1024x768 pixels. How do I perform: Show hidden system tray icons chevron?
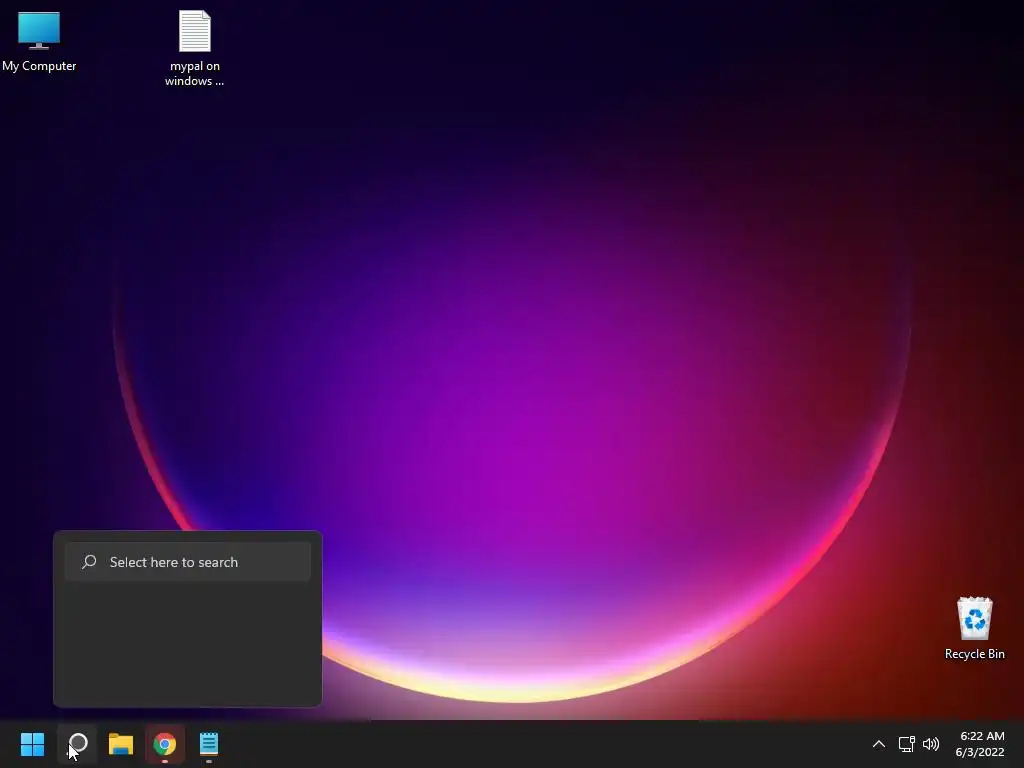879,744
